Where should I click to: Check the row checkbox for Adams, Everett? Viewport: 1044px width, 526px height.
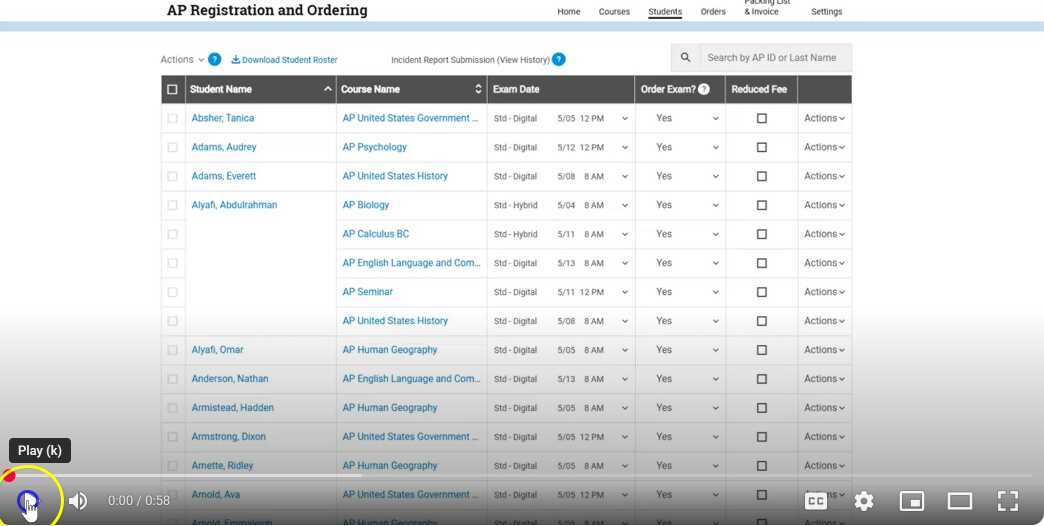[172, 176]
